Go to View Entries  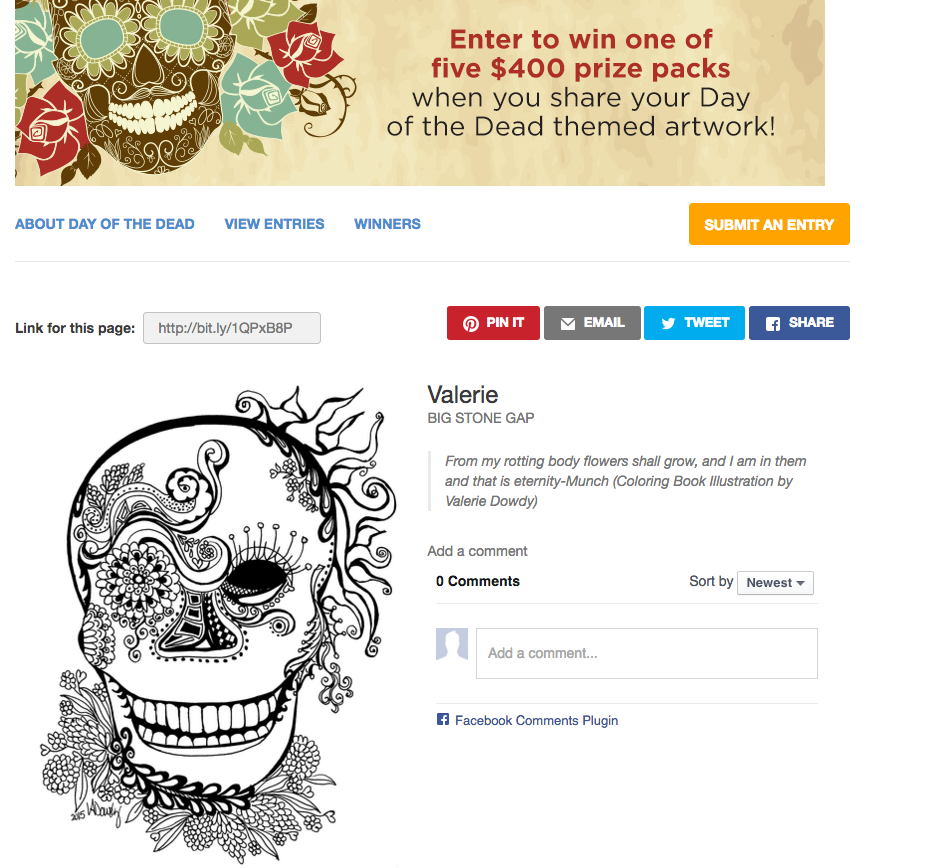(274, 224)
